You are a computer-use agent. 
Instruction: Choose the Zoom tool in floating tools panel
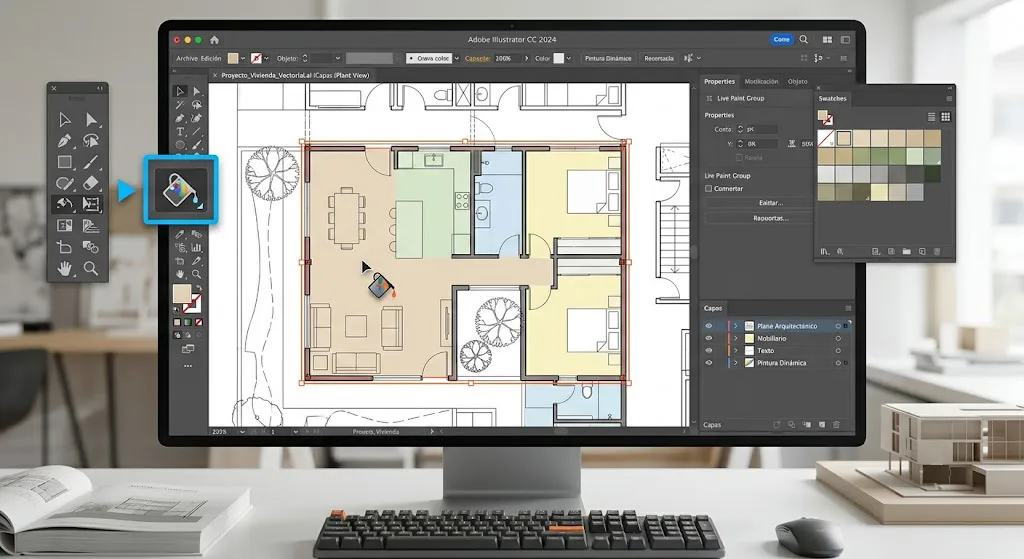(91, 268)
